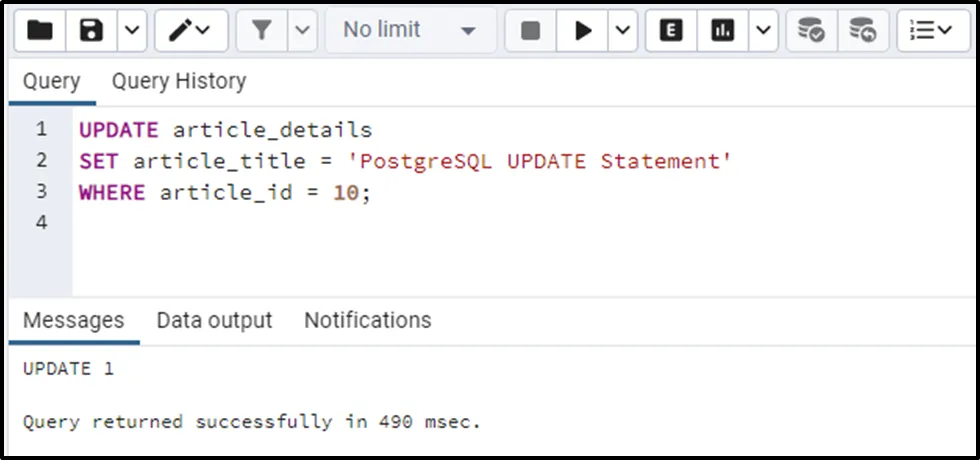Image resolution: width=980 pixels, height=460 pixels.
Task: Expand the Execute options arrow
Action: pos(622,31)
